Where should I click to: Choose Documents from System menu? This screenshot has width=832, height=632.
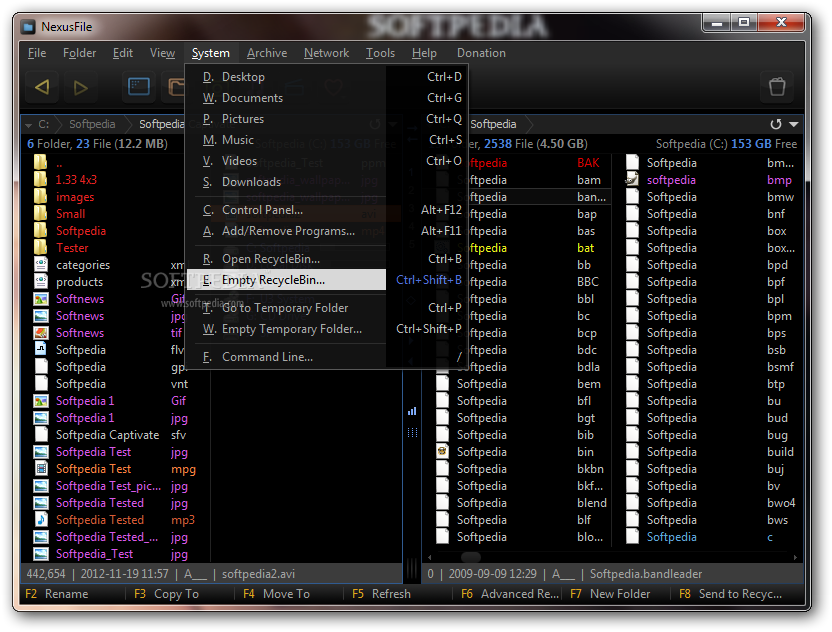click(x=328, y=98)
